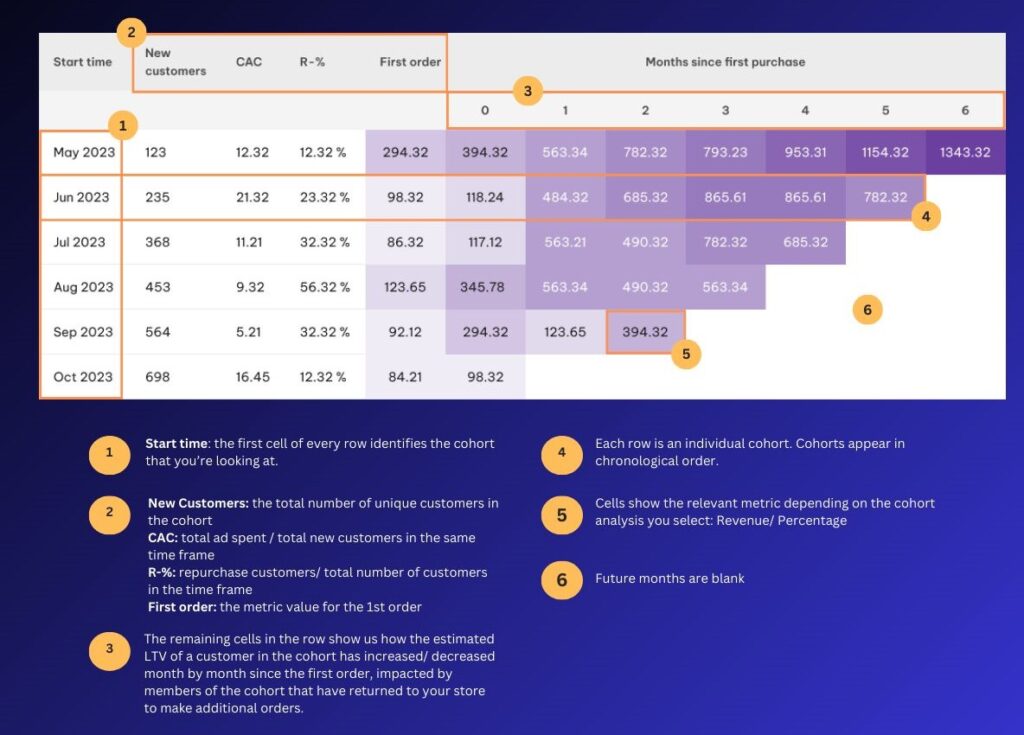
Task: Click the 345.78 cell in the Aug row
Action: pyautogui.click(x=484, y=287)
